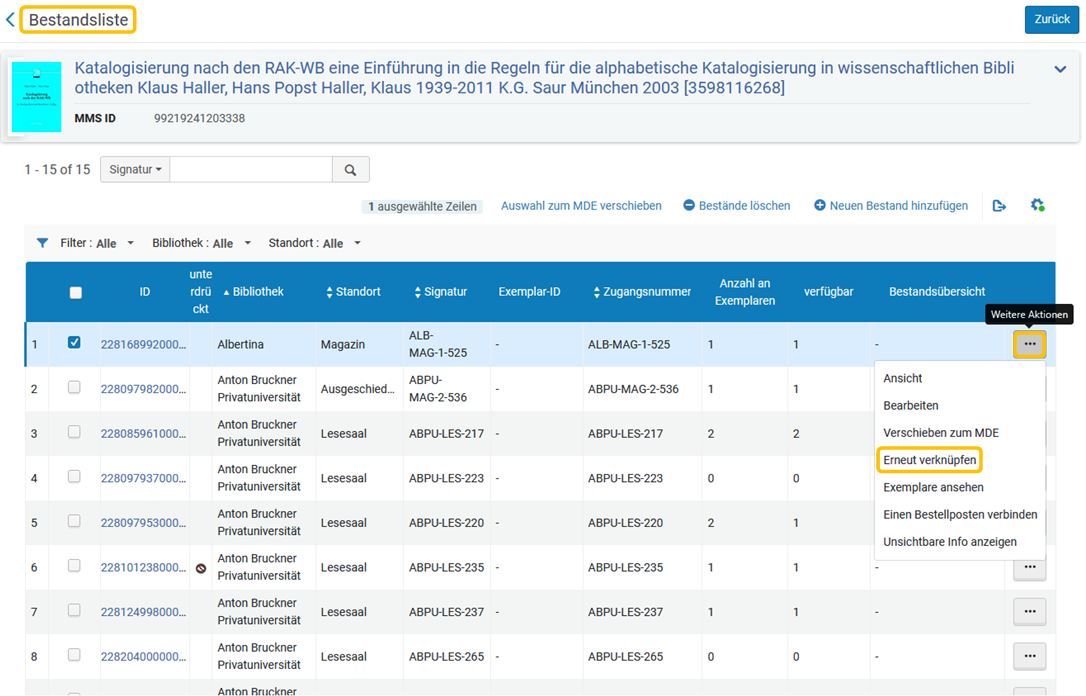Click the book cover thumbnail
The height and width of the screenshot is (696, 1086).
coord(37,97)
